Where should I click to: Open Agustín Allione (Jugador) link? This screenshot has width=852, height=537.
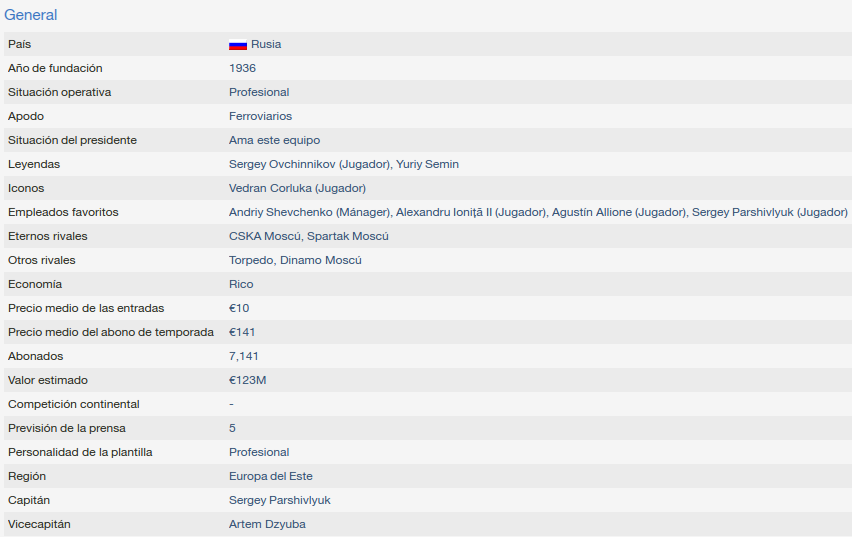[x=618, y=212]
